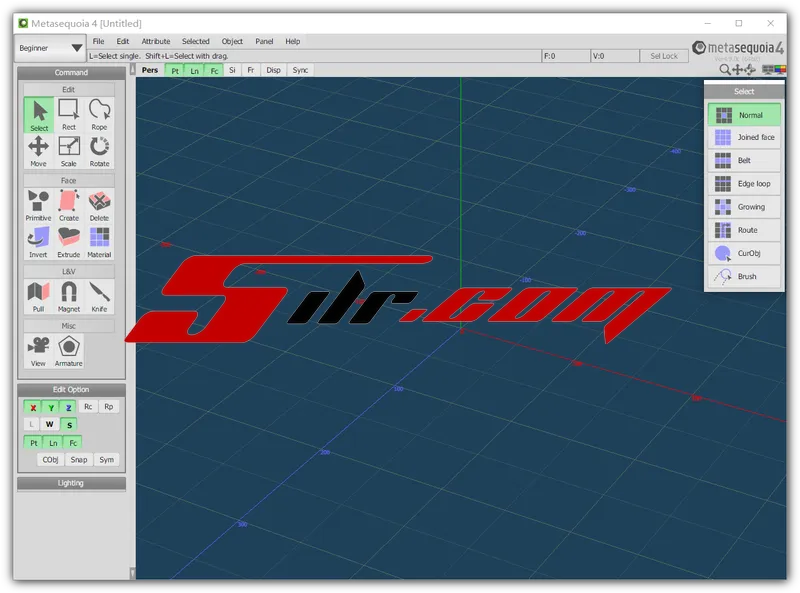
Task: Collapse the Command panel header
Action: [x=71, y=73]
